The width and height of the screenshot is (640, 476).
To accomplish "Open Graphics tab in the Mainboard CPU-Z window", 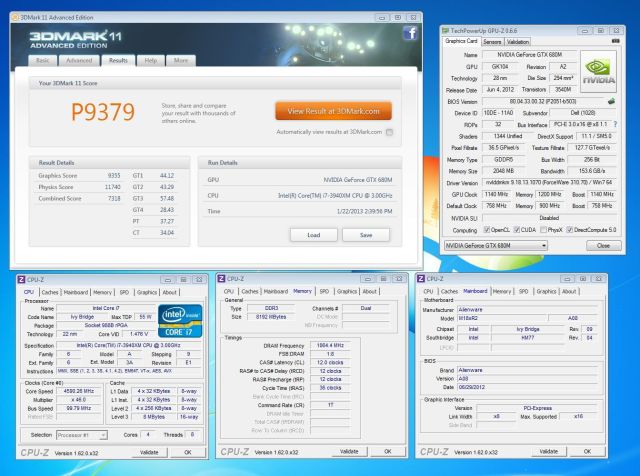I will tap(546, 291).
